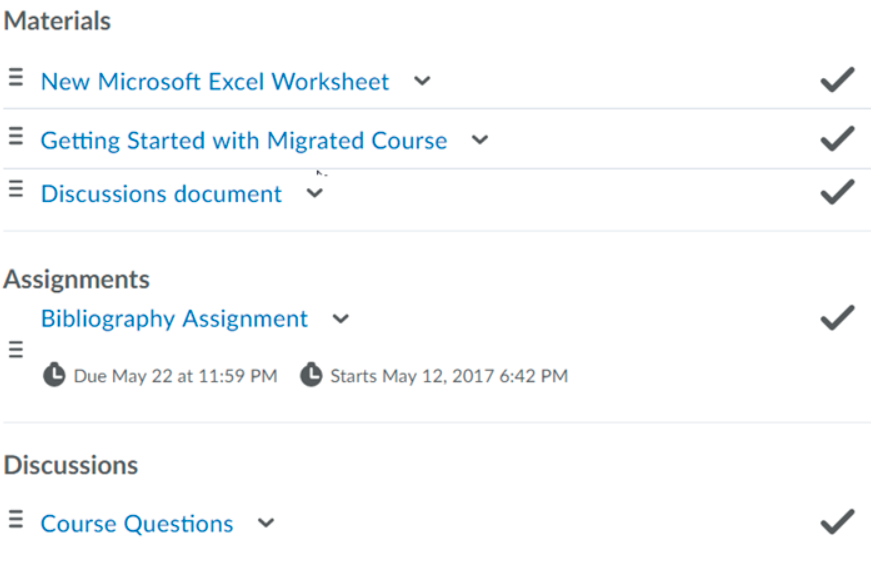Open the Bibliography Assignment link

click(x=174, y=319)
